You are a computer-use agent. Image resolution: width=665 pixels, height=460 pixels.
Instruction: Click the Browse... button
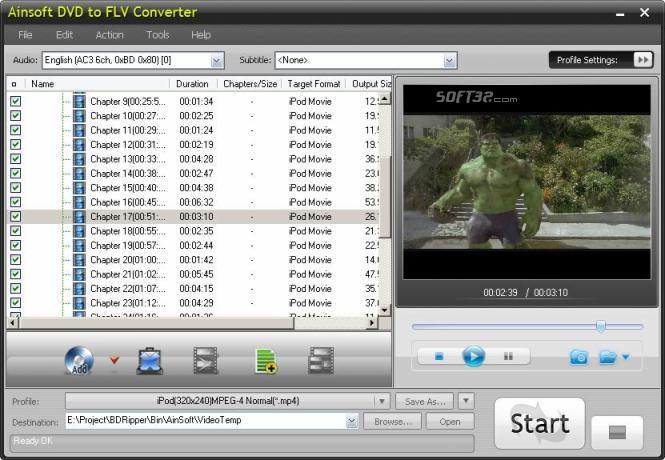pos(393,421)
